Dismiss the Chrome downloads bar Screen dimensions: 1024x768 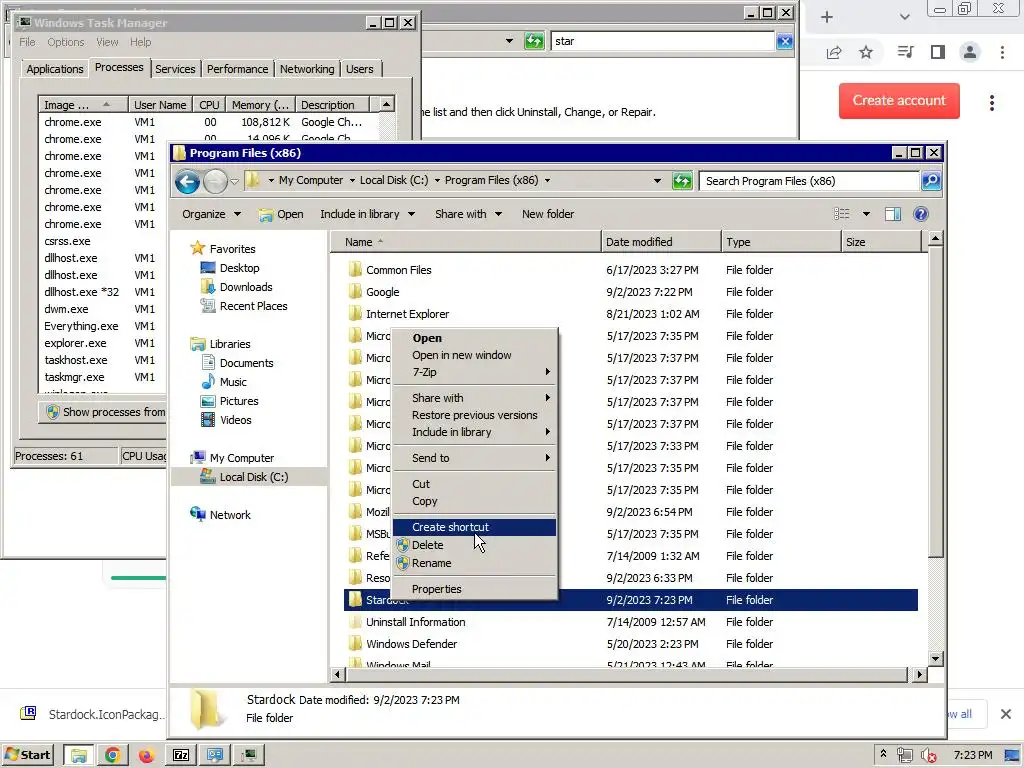click(1006, 714)
